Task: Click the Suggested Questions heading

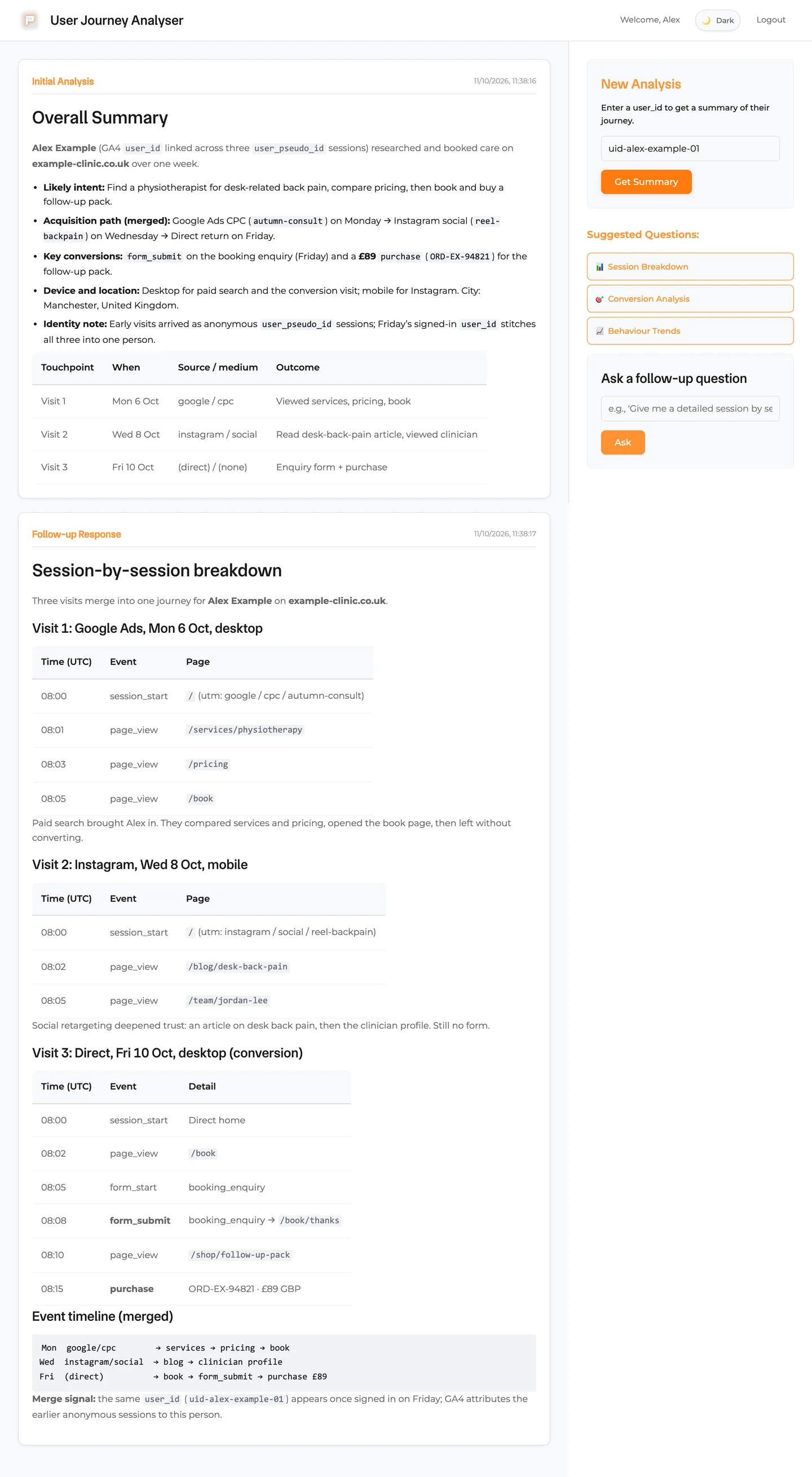Action: click(x=642, y=235)
